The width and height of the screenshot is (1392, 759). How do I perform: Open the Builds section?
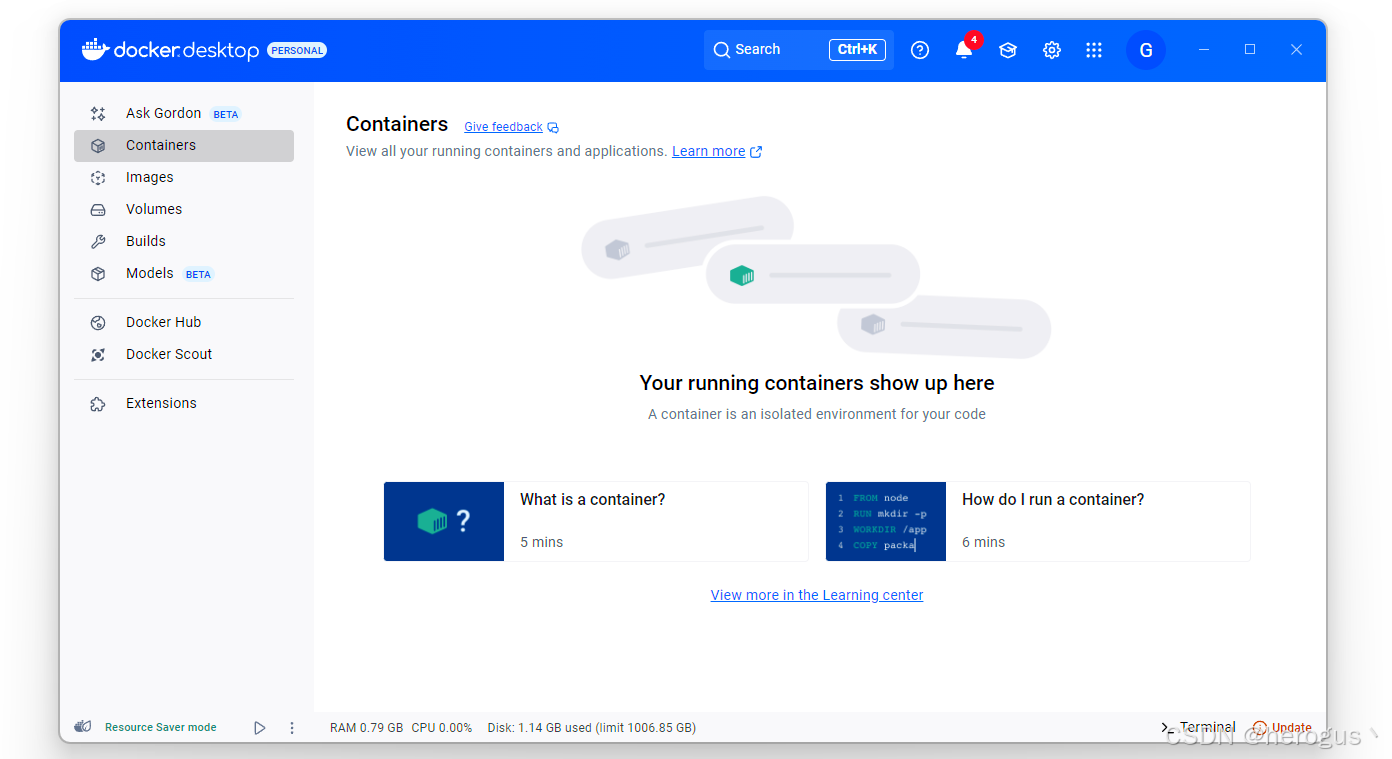[184, 241]
